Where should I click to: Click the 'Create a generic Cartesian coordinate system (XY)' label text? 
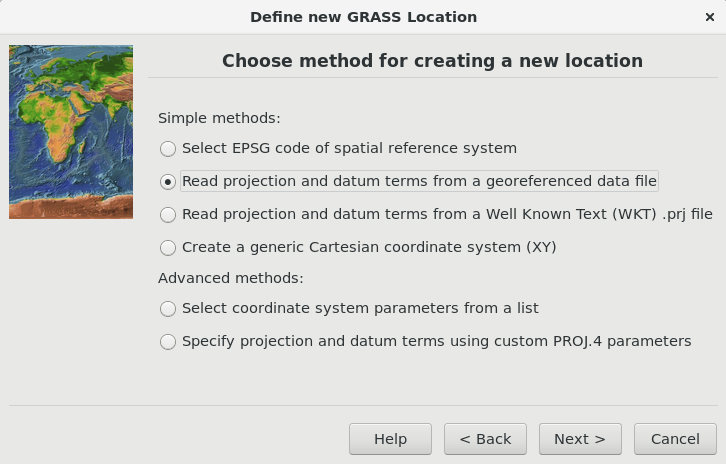[369, 247]
